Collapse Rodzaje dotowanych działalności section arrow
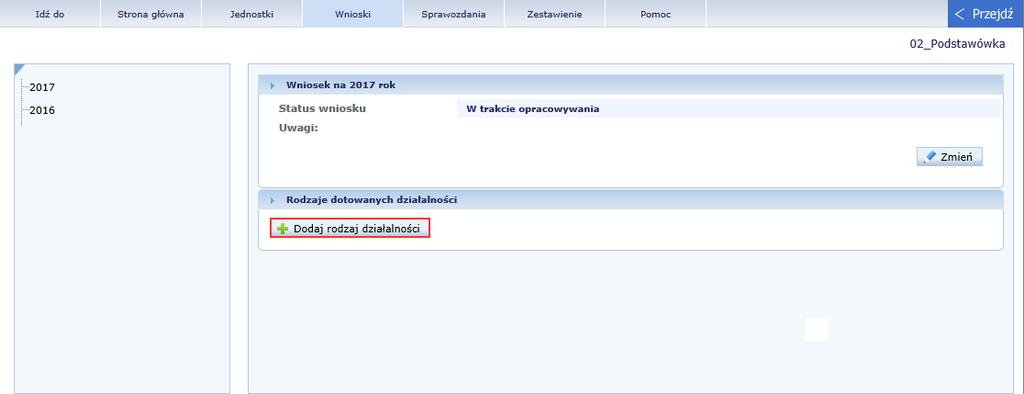This screenshot has width=1024, height=394. coord(272,200)
